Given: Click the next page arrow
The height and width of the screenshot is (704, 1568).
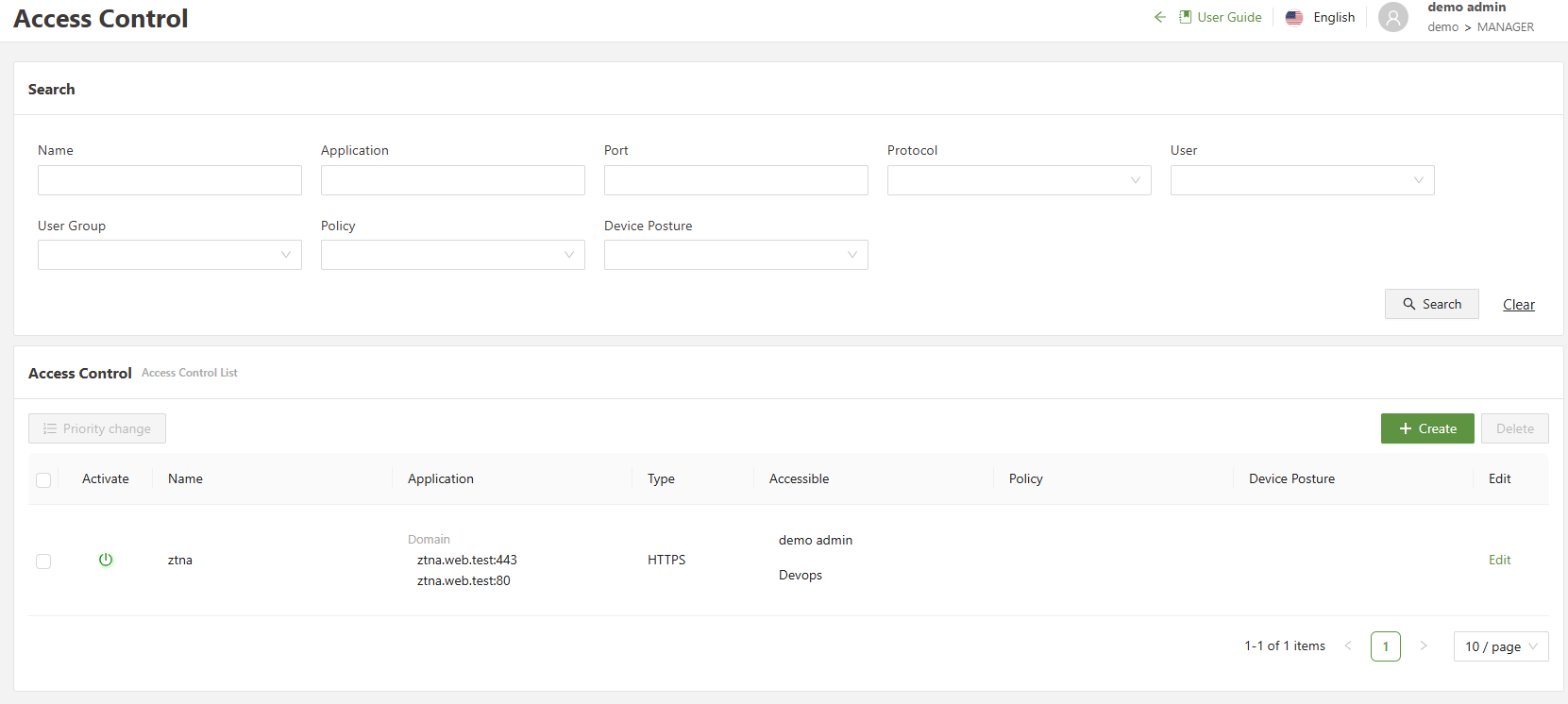Looking at the screenshot, I should point(1423,646).
